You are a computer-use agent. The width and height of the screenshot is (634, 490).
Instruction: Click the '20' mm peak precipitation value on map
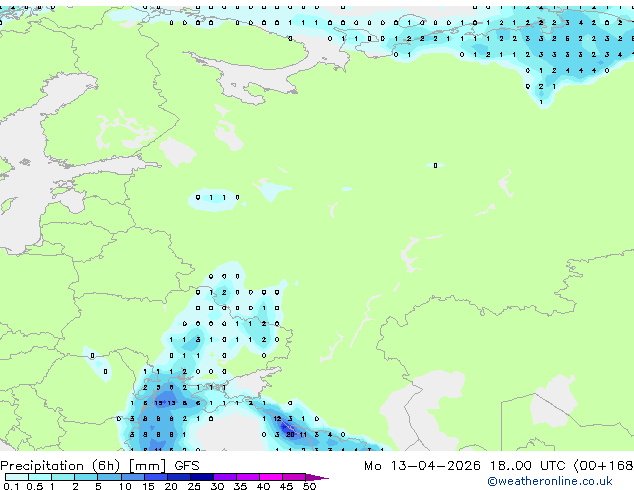click(290, 435)
